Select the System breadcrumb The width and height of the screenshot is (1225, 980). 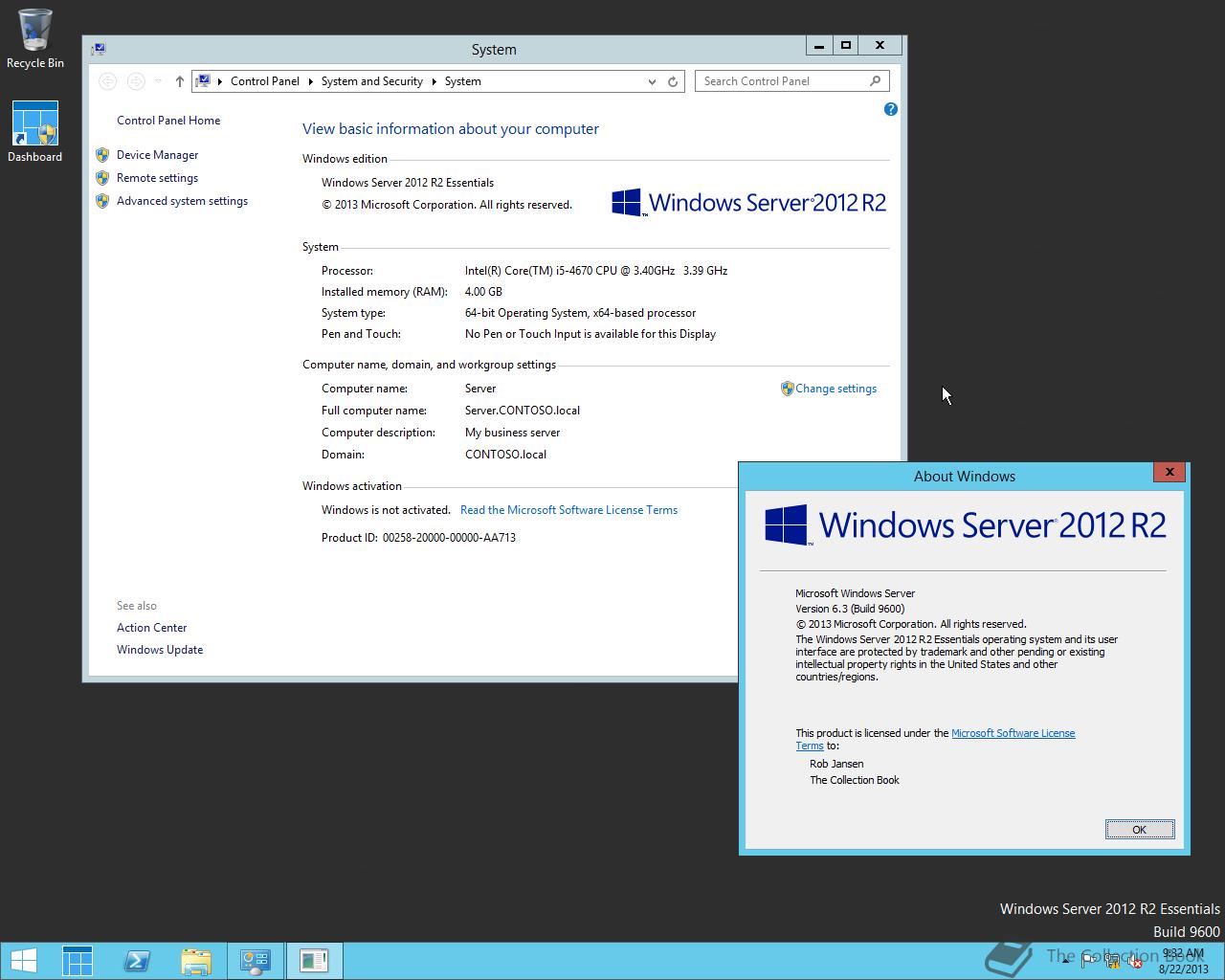coord(463,81)
